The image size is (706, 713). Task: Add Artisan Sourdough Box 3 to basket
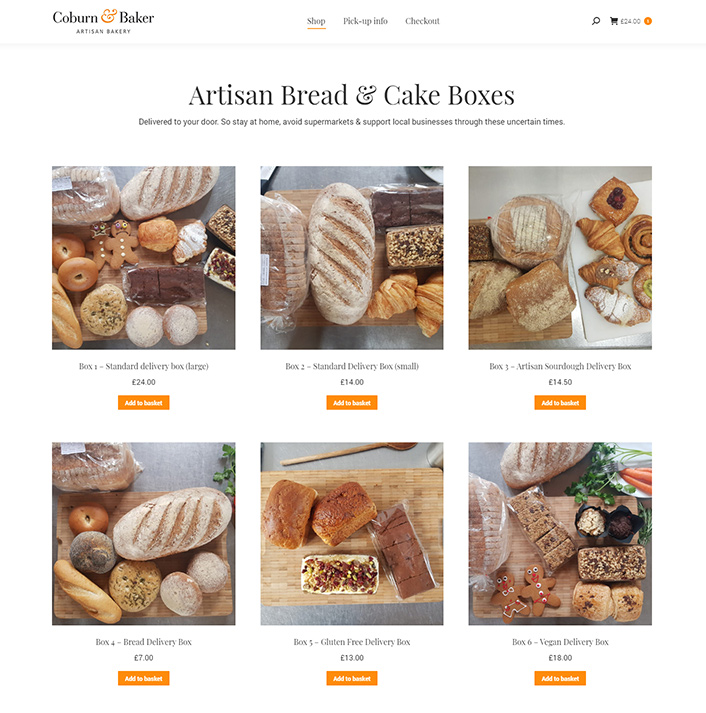point(560,403)
